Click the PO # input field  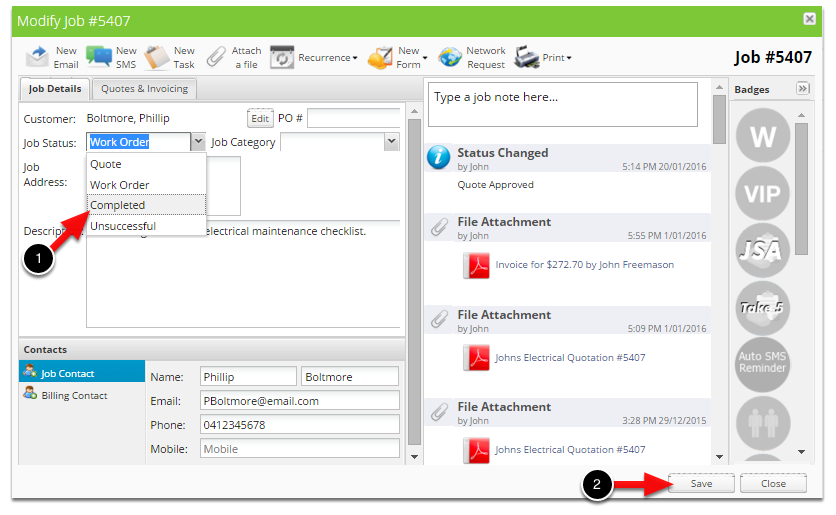[353, 118]
